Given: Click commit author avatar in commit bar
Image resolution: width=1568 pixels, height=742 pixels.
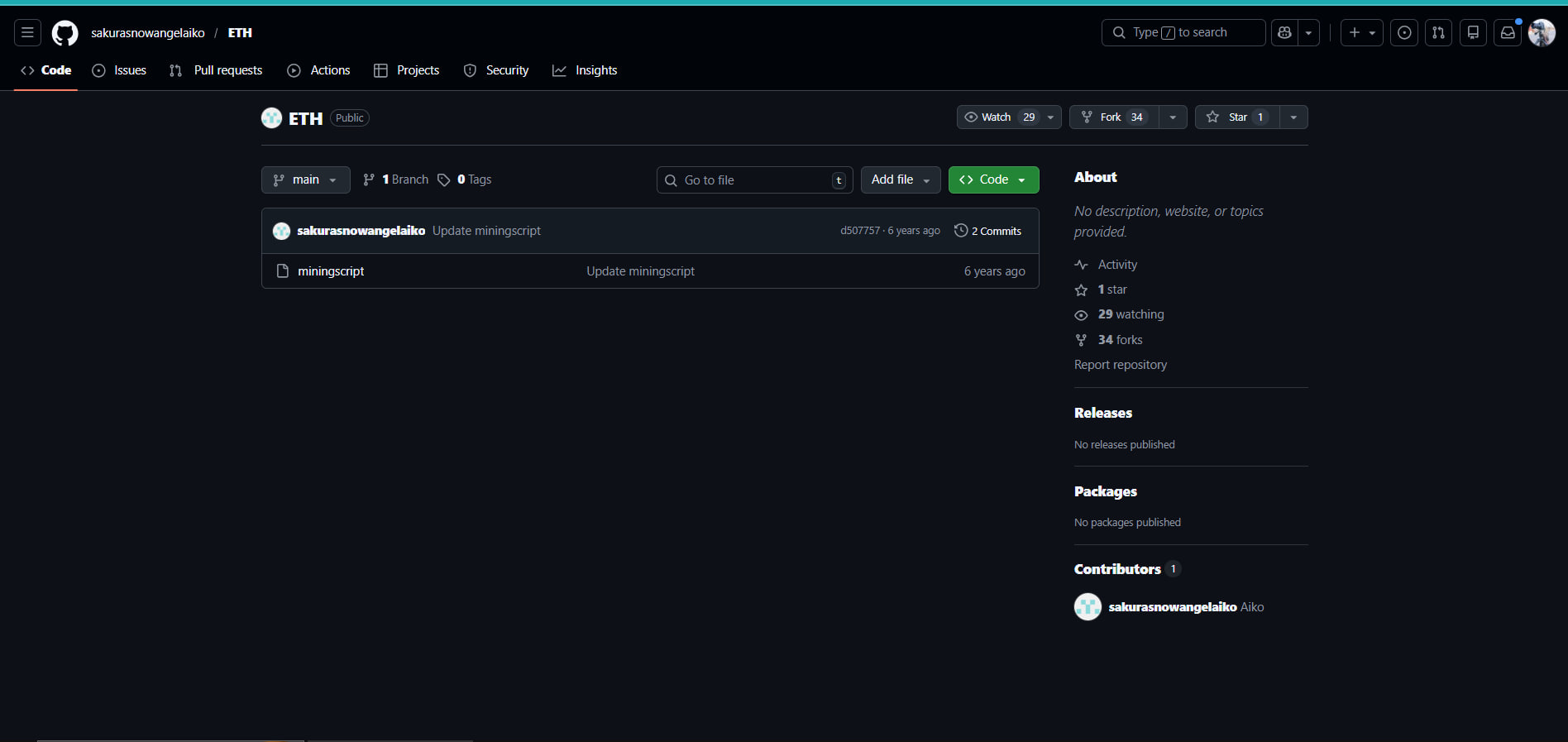Looking at the screenshot, I should click(x=281, y=232).
